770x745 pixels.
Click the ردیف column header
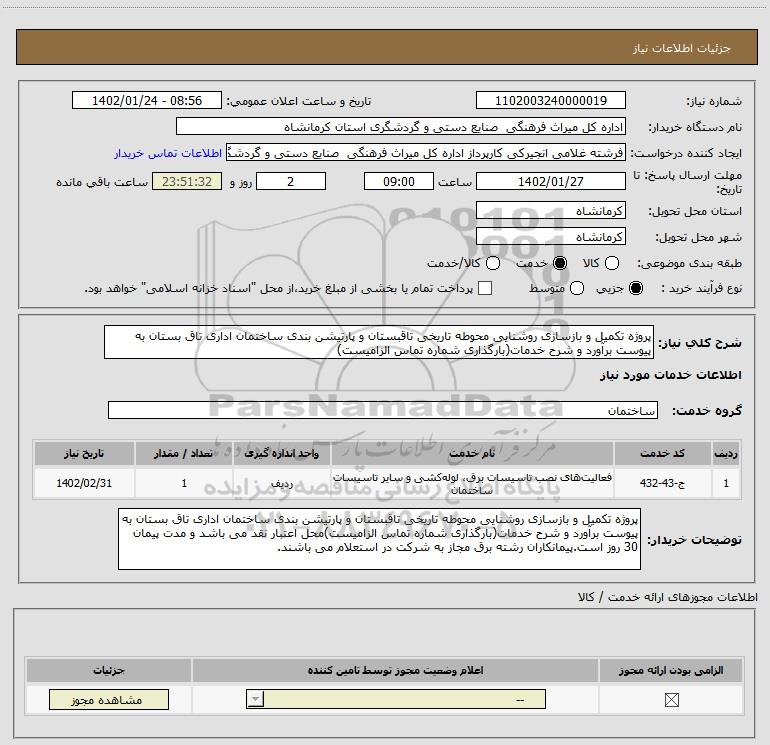(x=726, y=453)
